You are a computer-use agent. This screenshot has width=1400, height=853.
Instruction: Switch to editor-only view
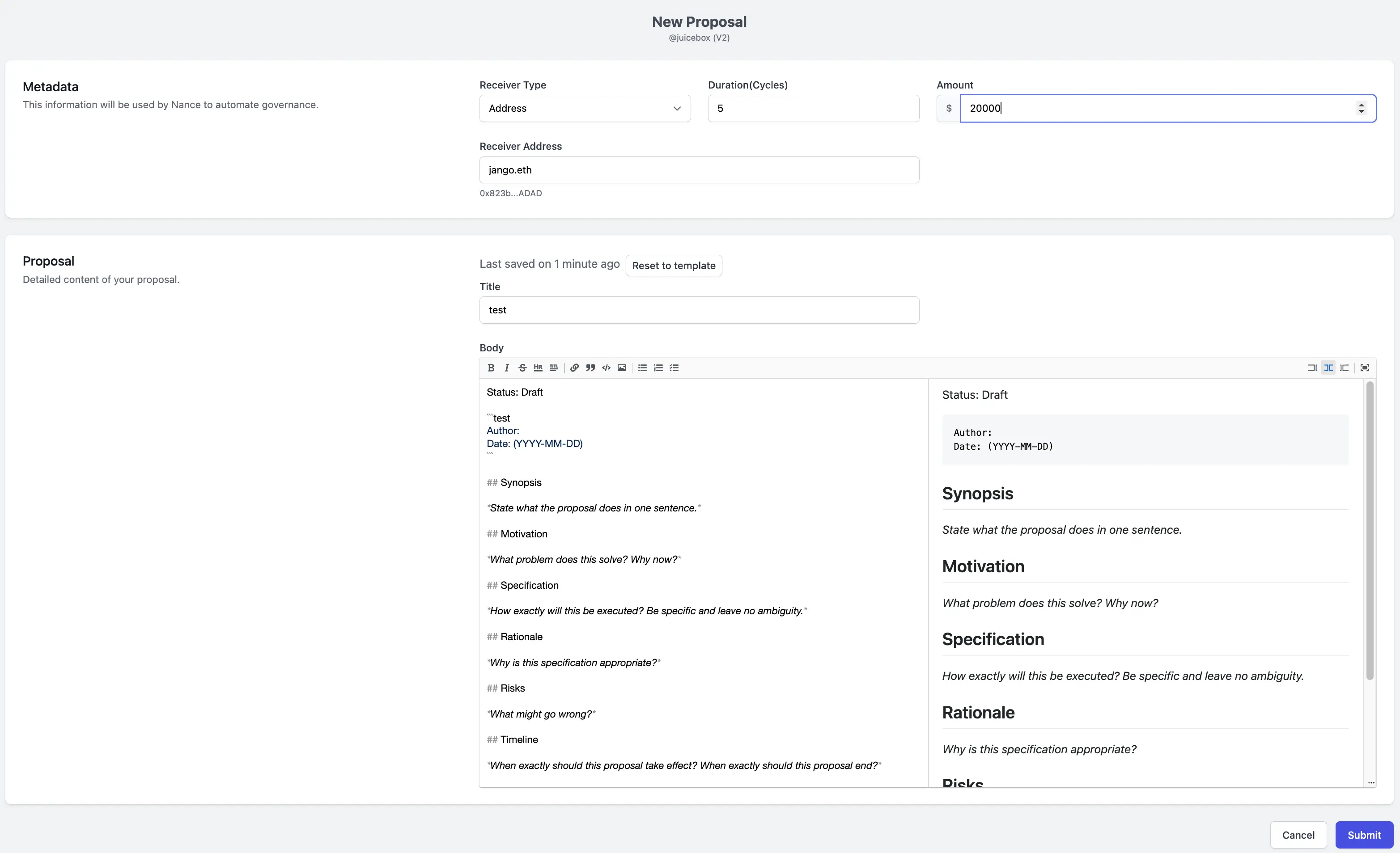pos(1313,368)
